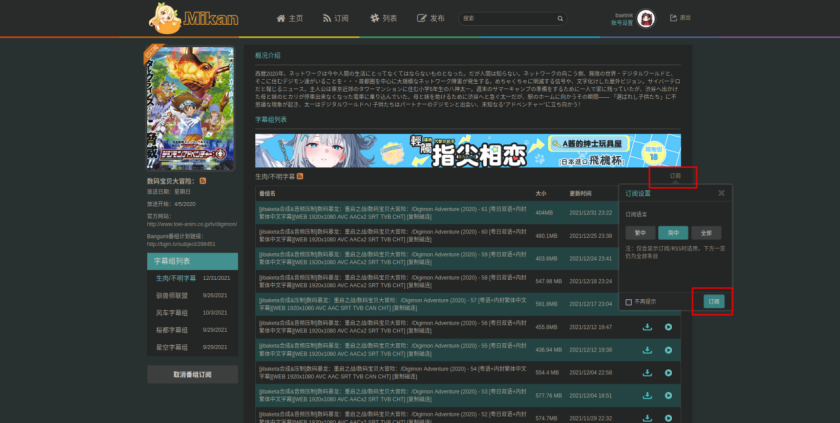Open the Digimon Adventure episode 59 entry
840x423 pixels.
point(393,258)
